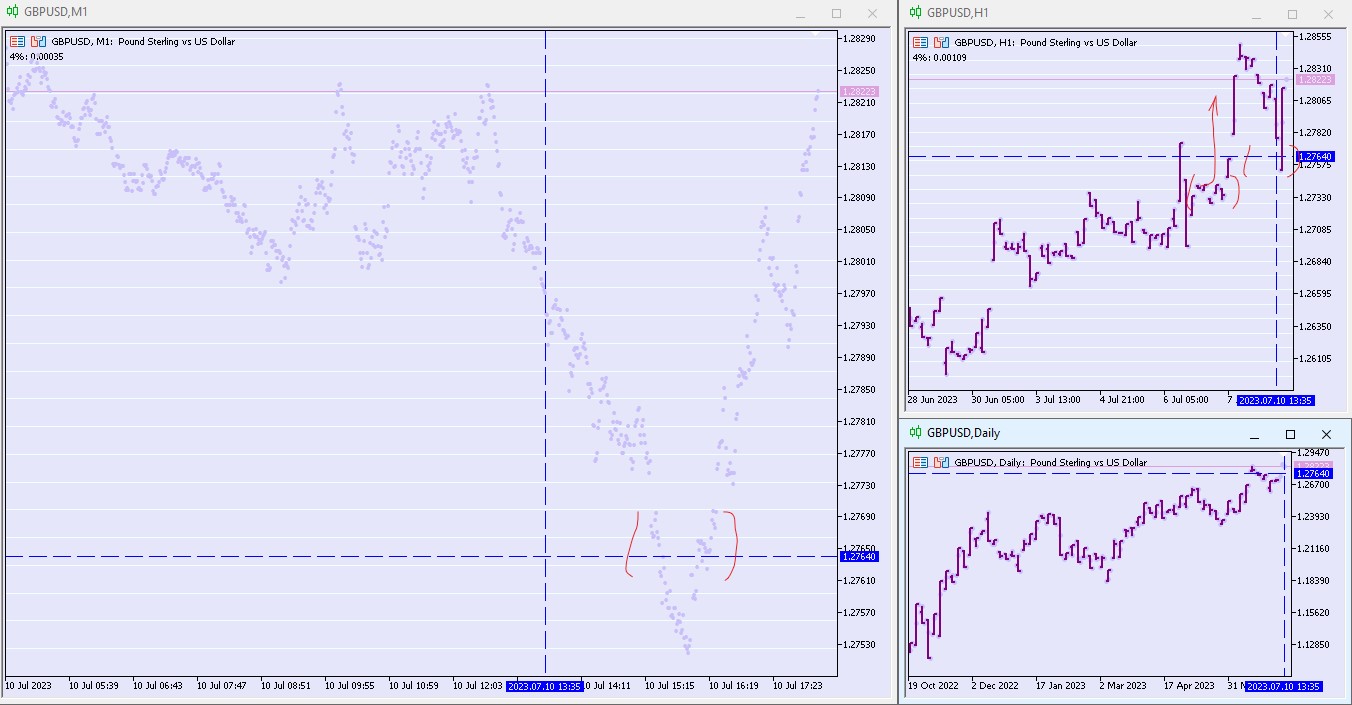The width and height of the screenshot is (1352, 705).
Task: Click 'GBPUSD, Daily: Pound Sterling vs US Dollar' chart caption
Action: coord(1050,463)
